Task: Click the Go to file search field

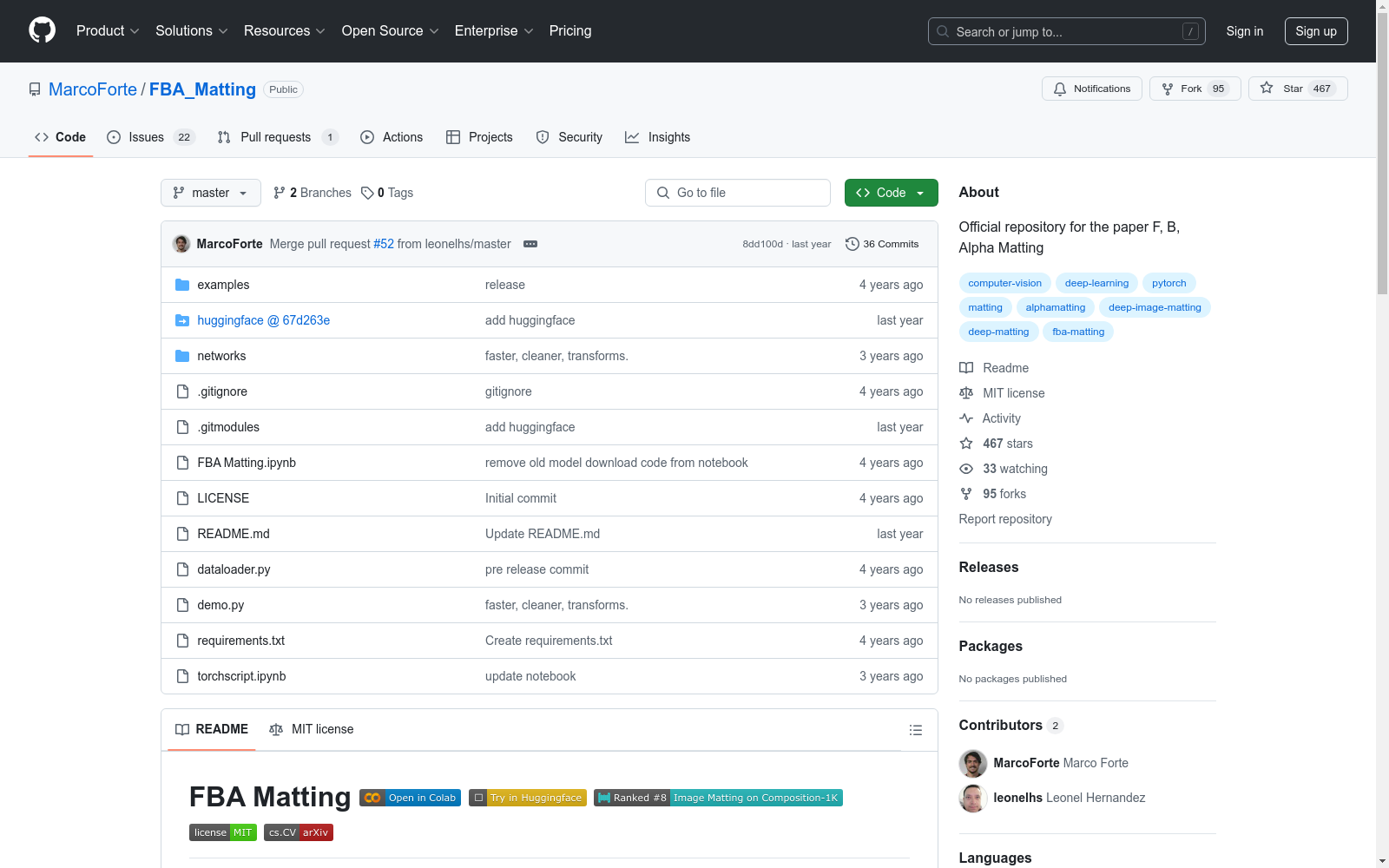Action: click(738, 193)
